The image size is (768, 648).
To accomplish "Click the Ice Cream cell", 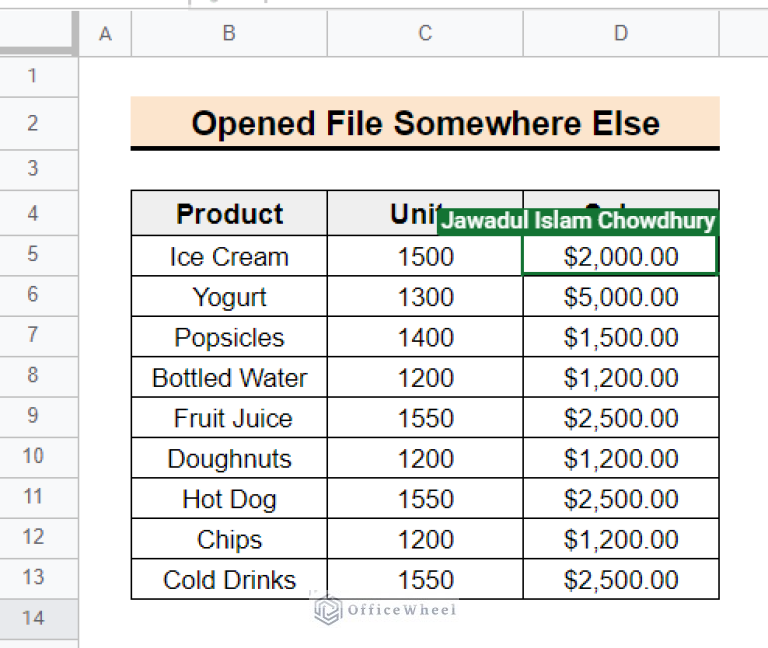I will tap(229, 257).
